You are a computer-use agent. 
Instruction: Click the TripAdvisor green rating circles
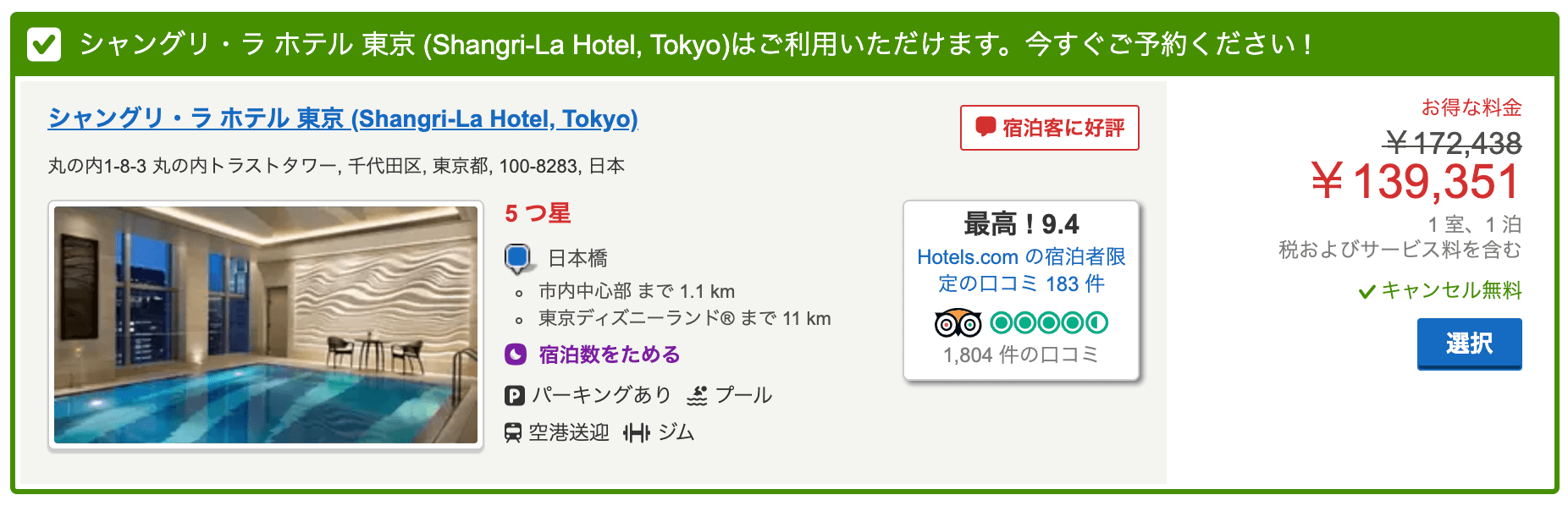(1049, 322)
